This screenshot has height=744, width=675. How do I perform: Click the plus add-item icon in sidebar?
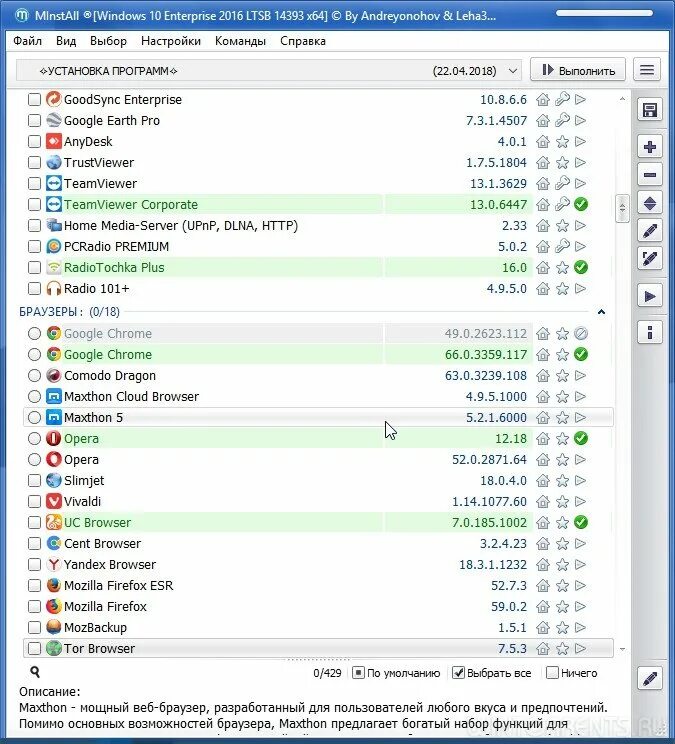(649, 147)
